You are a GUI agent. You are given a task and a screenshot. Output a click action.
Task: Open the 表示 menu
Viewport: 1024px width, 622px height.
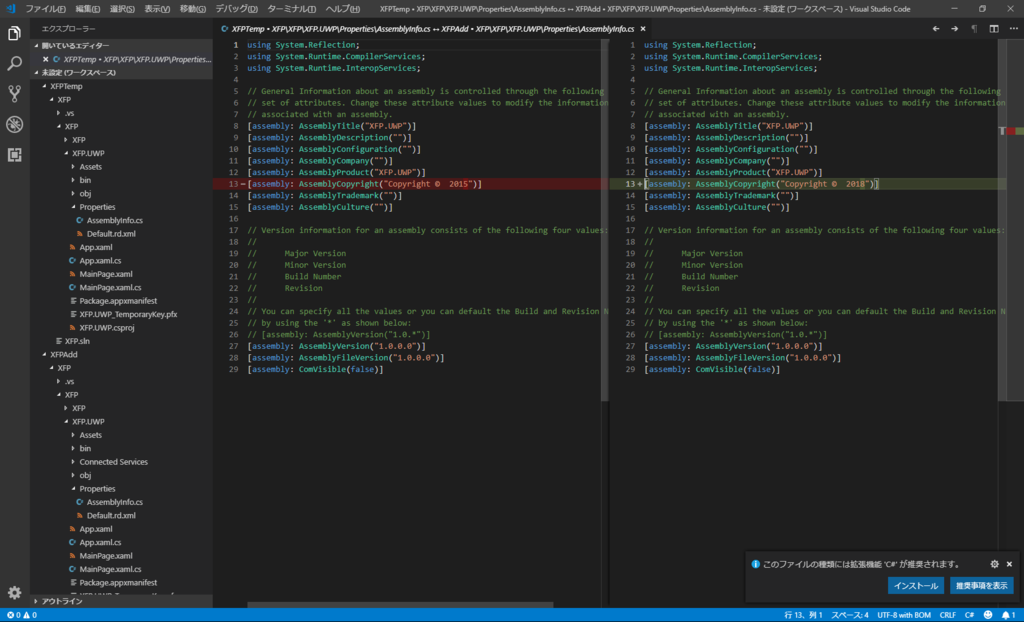point(157,8)
